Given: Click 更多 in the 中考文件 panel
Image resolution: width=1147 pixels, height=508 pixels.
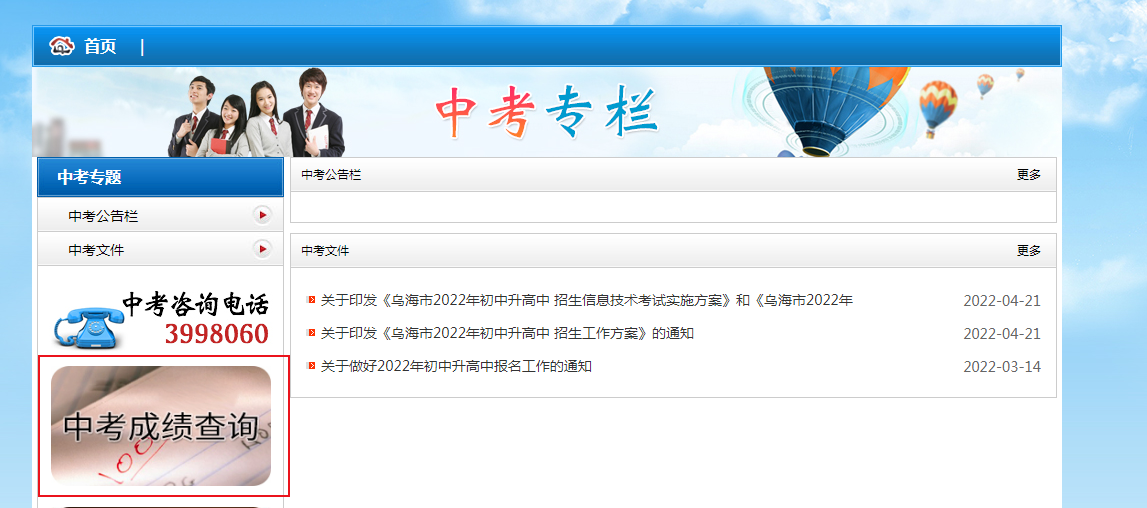Looking at the screenshot, I should point(1028,251).
